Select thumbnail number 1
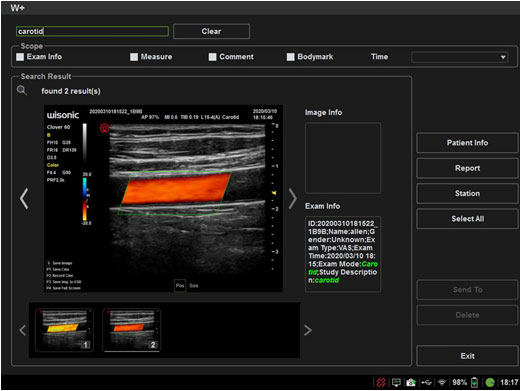This screenshot has height=391, width=521. 64,330
